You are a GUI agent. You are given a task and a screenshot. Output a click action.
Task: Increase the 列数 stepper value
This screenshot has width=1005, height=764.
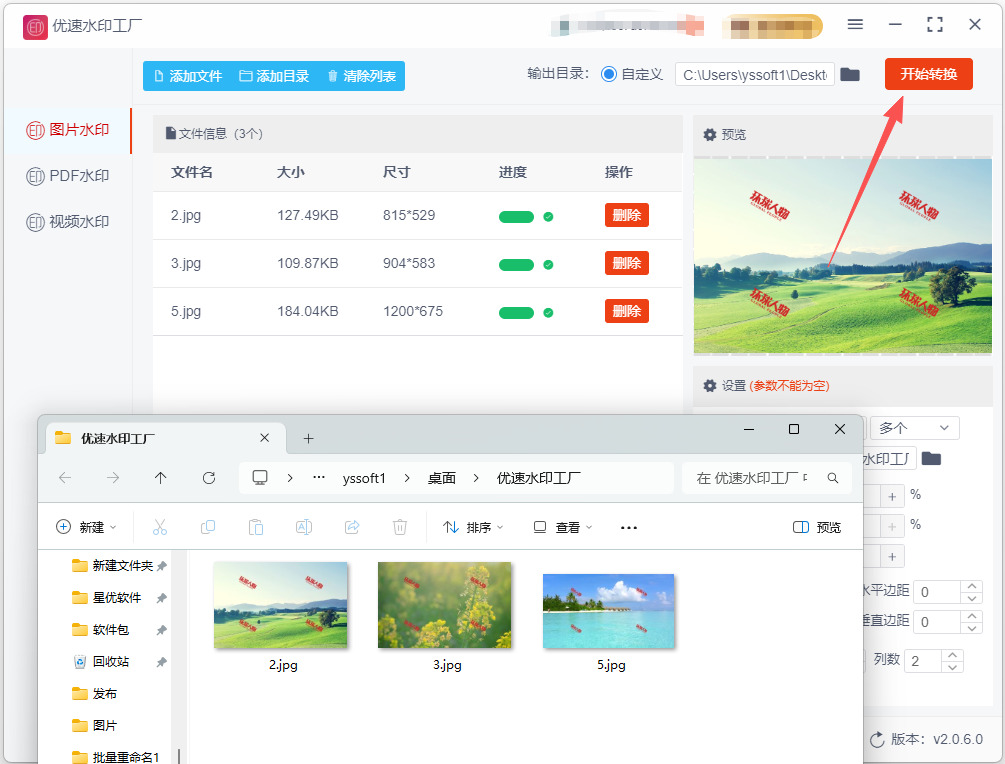pos(953,654)
